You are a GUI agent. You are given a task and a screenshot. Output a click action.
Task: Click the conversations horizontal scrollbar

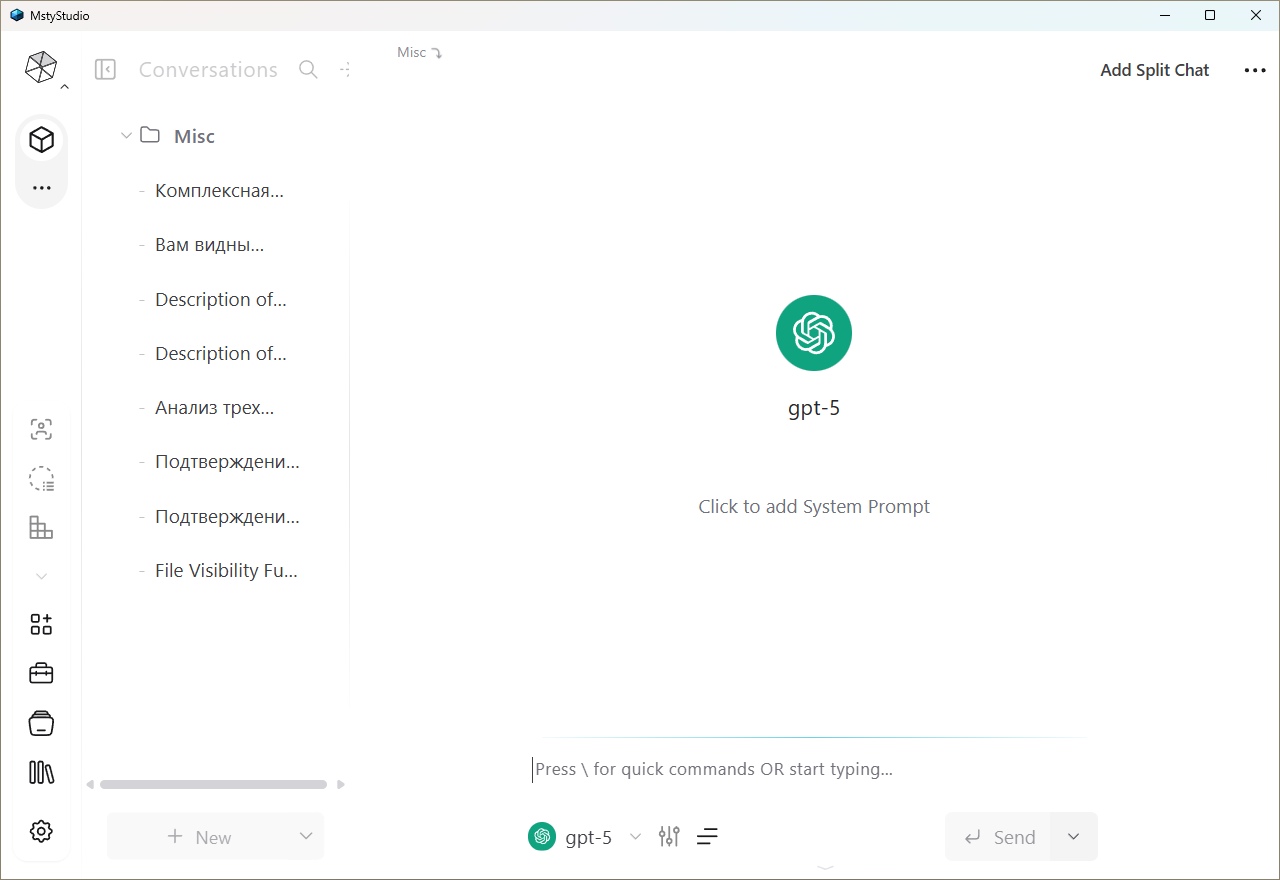point(213,785)
